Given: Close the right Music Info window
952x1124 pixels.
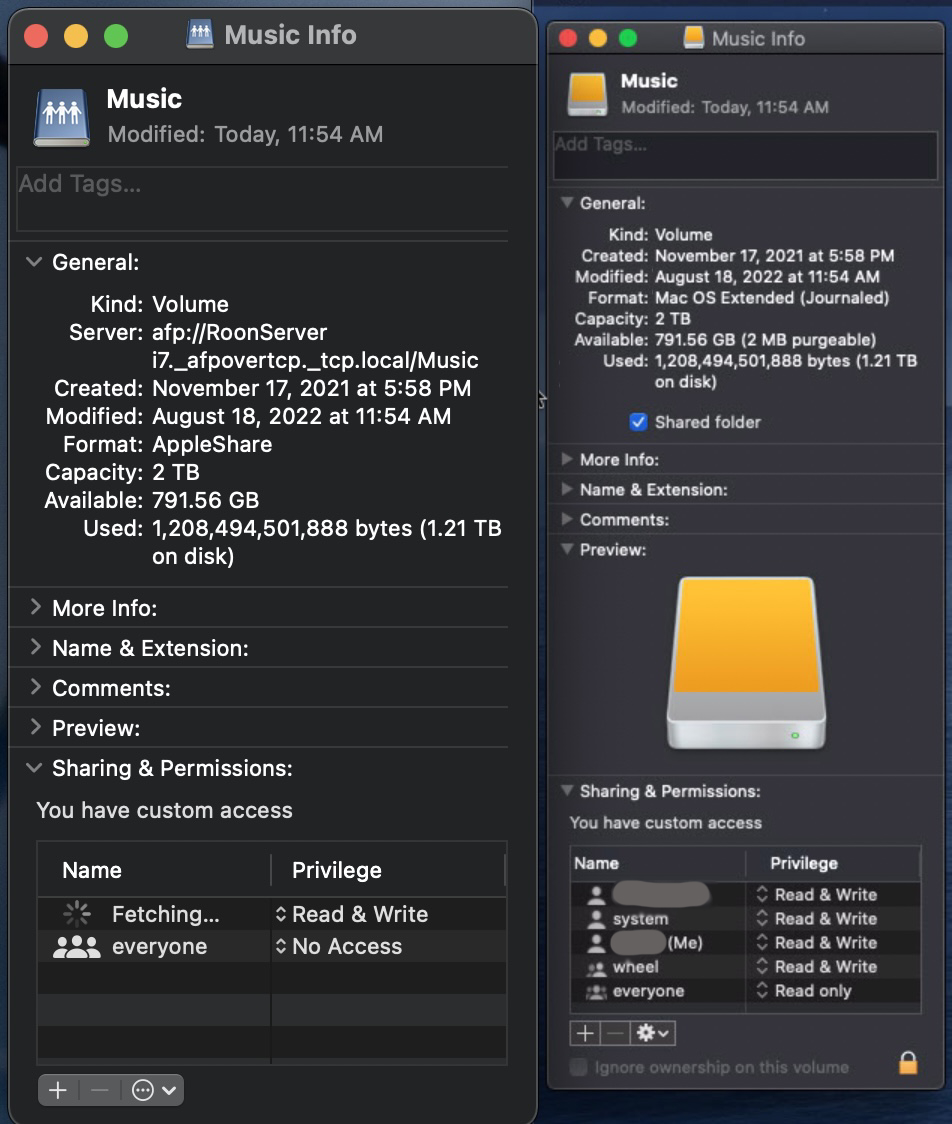Looking at the screenshot, I should (568, 38).
